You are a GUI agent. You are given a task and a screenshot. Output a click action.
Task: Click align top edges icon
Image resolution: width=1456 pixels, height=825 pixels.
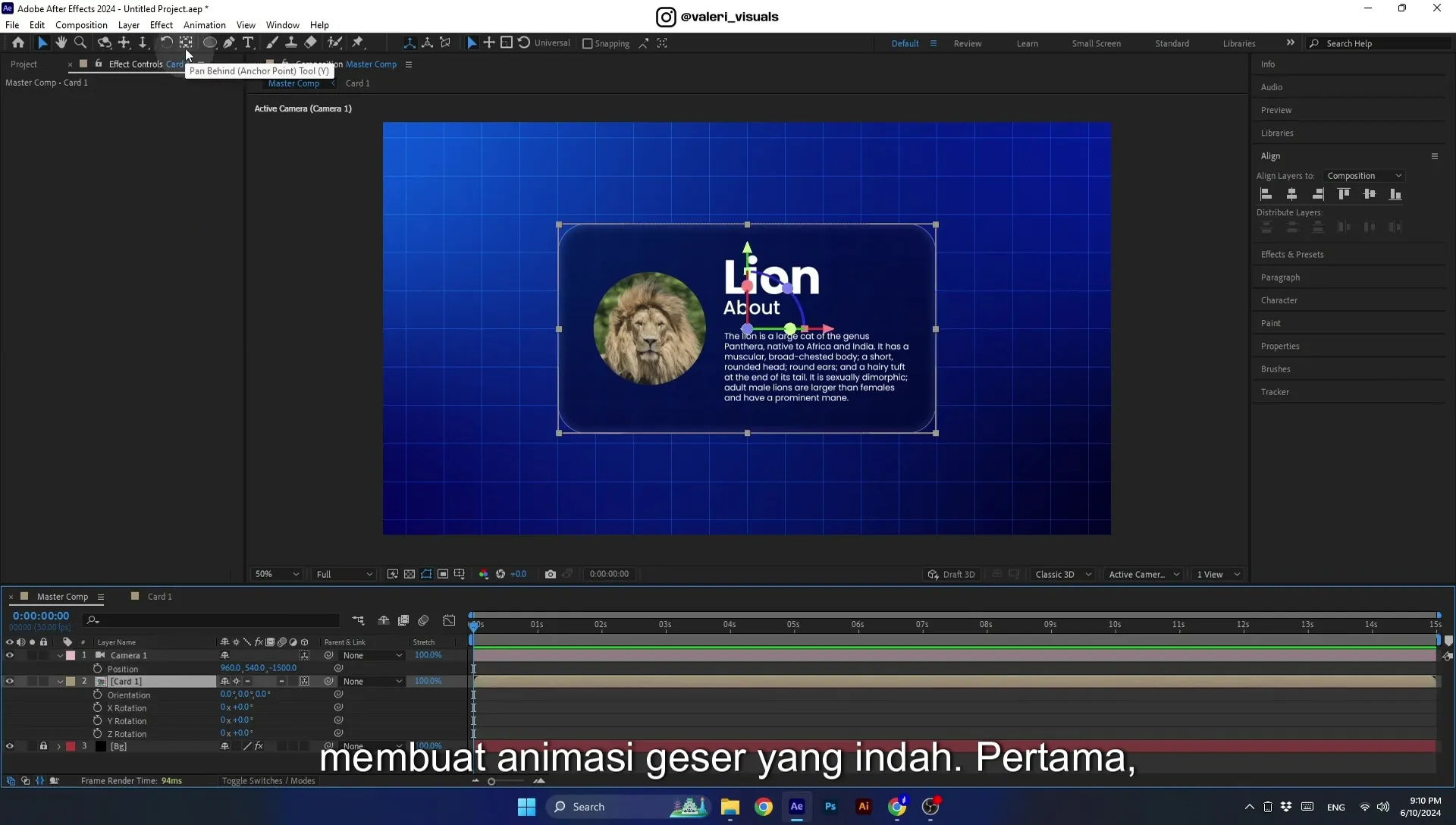click(1344, 194)
